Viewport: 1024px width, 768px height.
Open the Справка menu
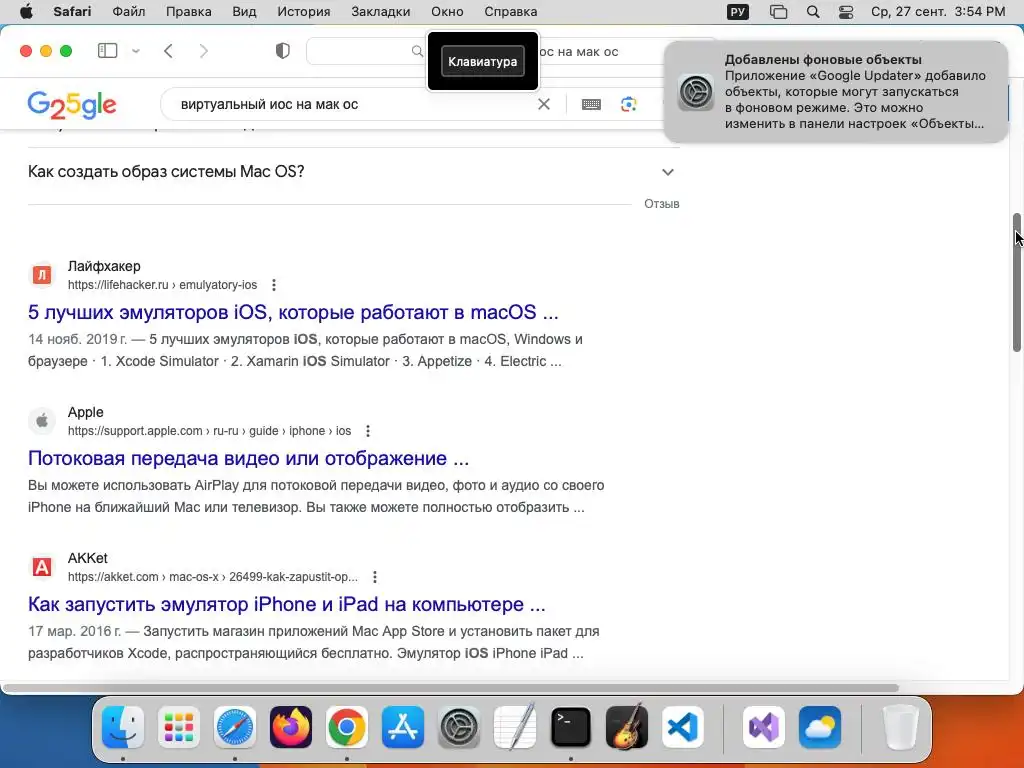click(511, 11)
